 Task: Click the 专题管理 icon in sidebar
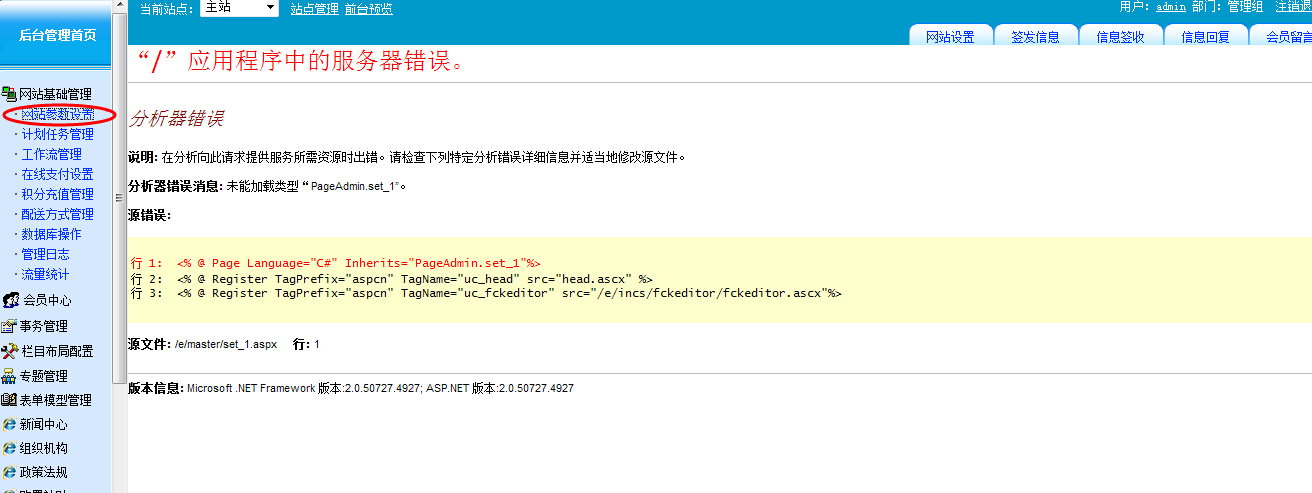click(10, 376)
